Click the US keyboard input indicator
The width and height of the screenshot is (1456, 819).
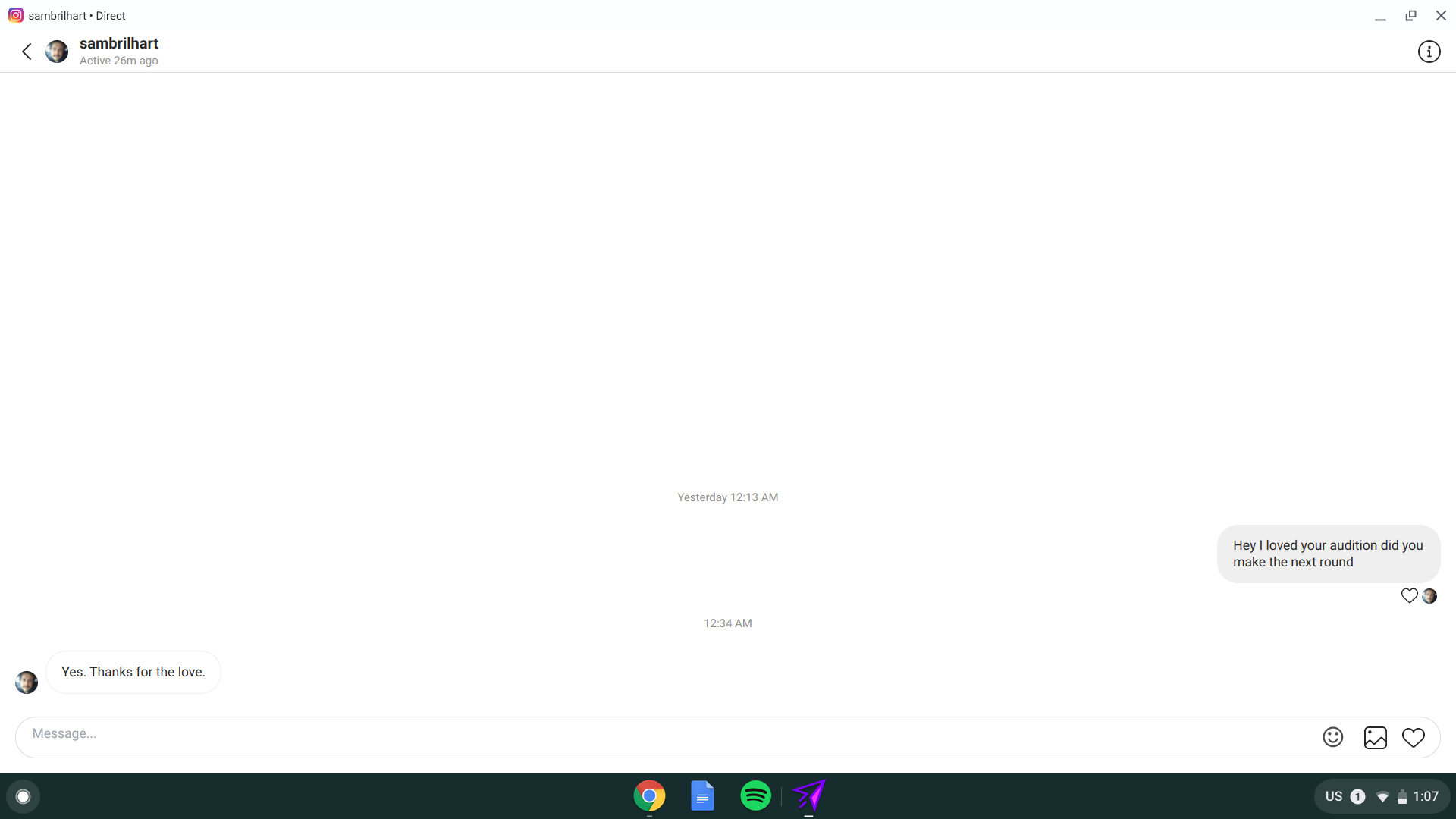(1334, 796)
